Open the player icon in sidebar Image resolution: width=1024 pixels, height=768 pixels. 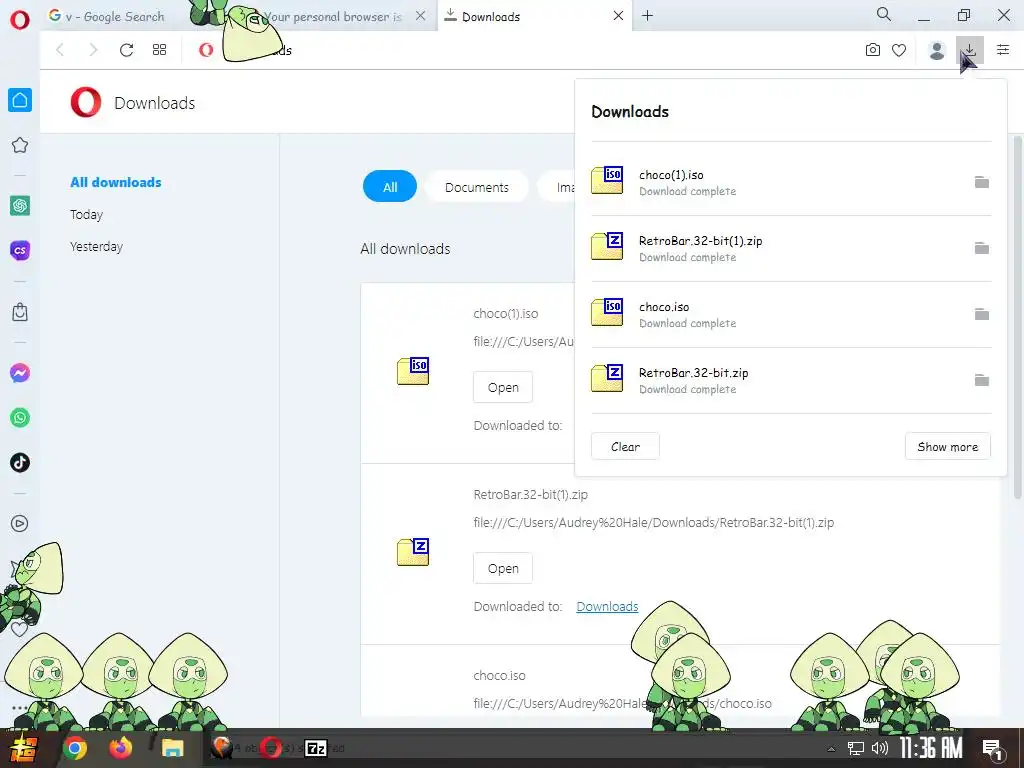click(x=20, y=523)
